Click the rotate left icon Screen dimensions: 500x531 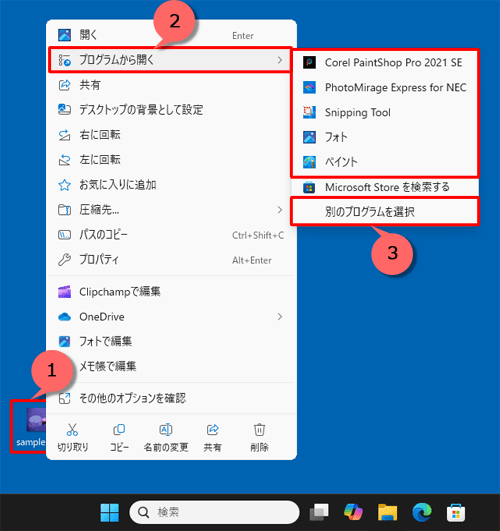pos(64,160)
